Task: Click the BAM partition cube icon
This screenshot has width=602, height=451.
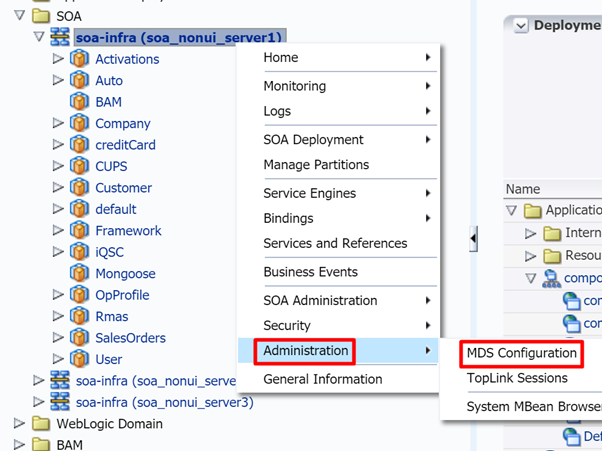Action: click(x=79, y=102)
